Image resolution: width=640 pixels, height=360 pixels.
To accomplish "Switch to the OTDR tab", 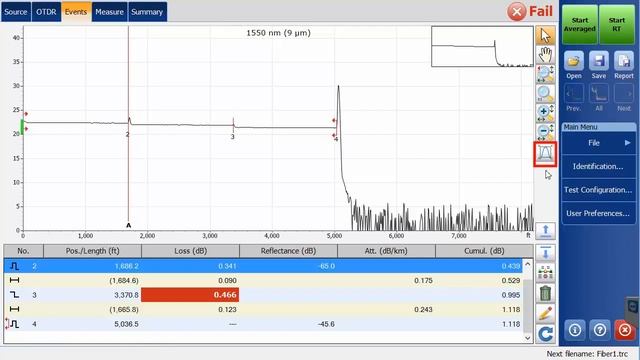I will pyautogui.click(x=46, y=12).
